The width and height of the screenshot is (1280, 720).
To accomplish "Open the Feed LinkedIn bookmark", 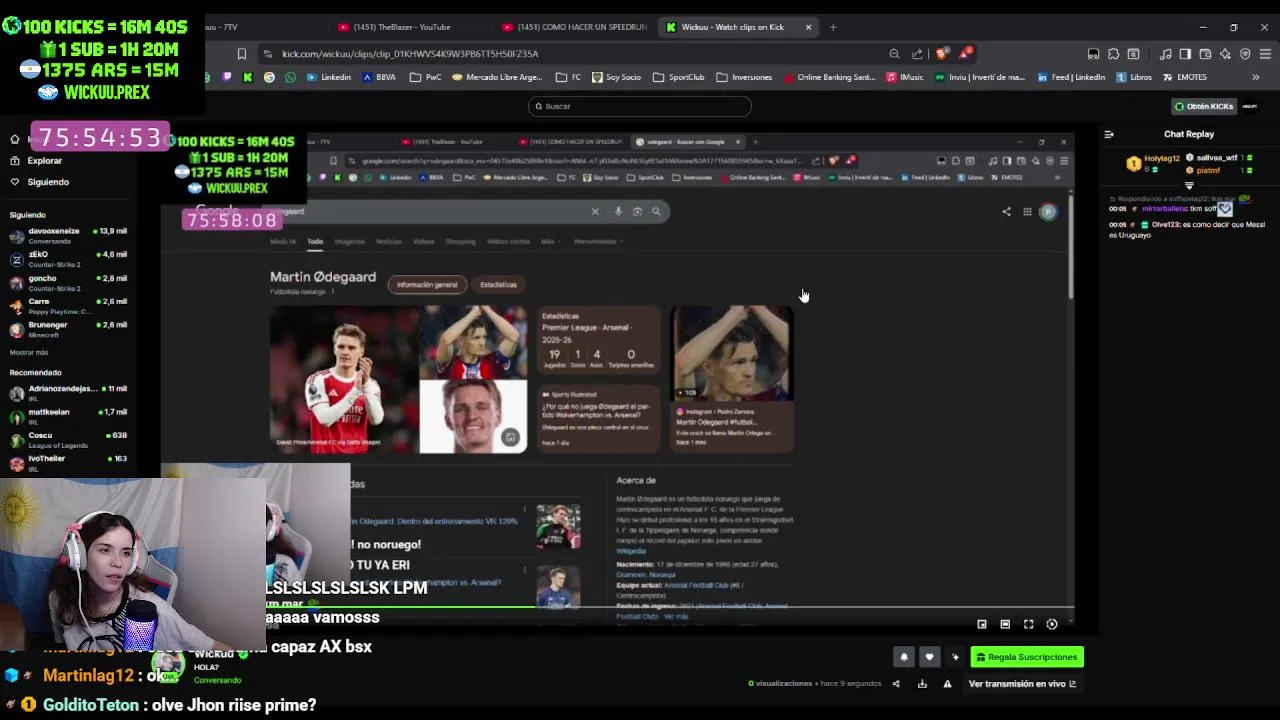I will point(1071,77).
